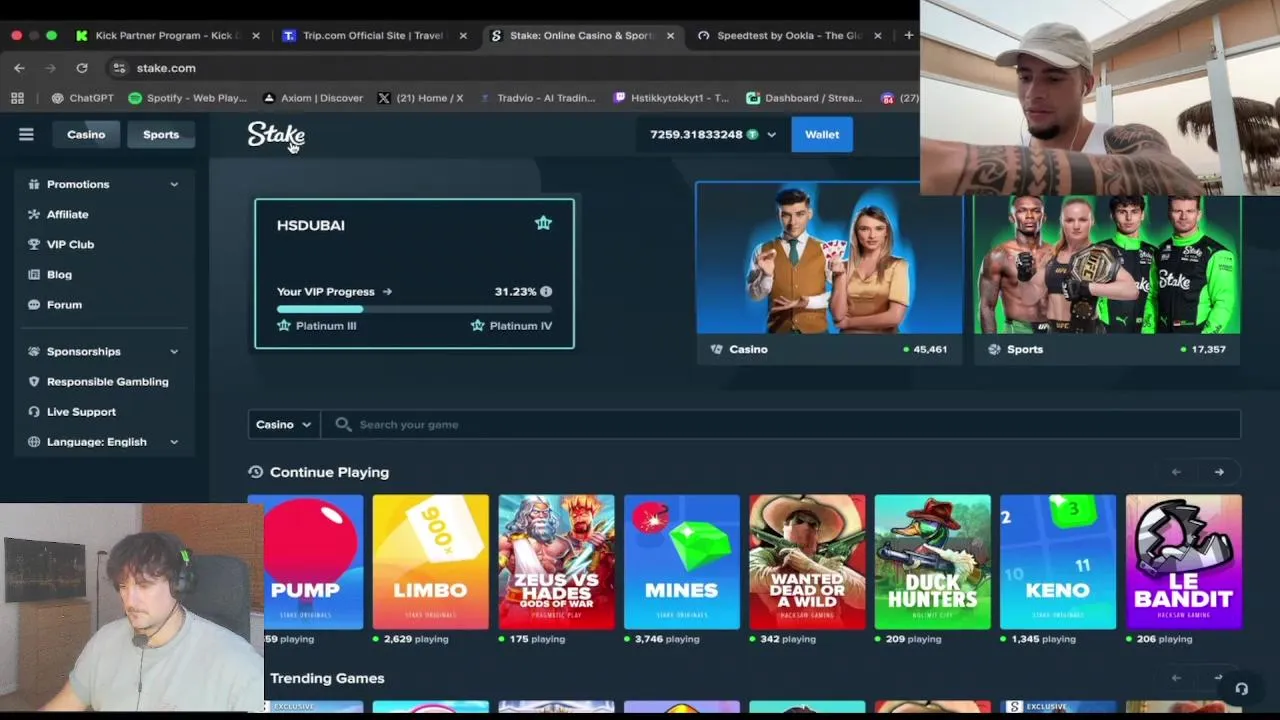Click the search magnifier icon
This screenshot has width=1280, height=720.
pos(343,424)
